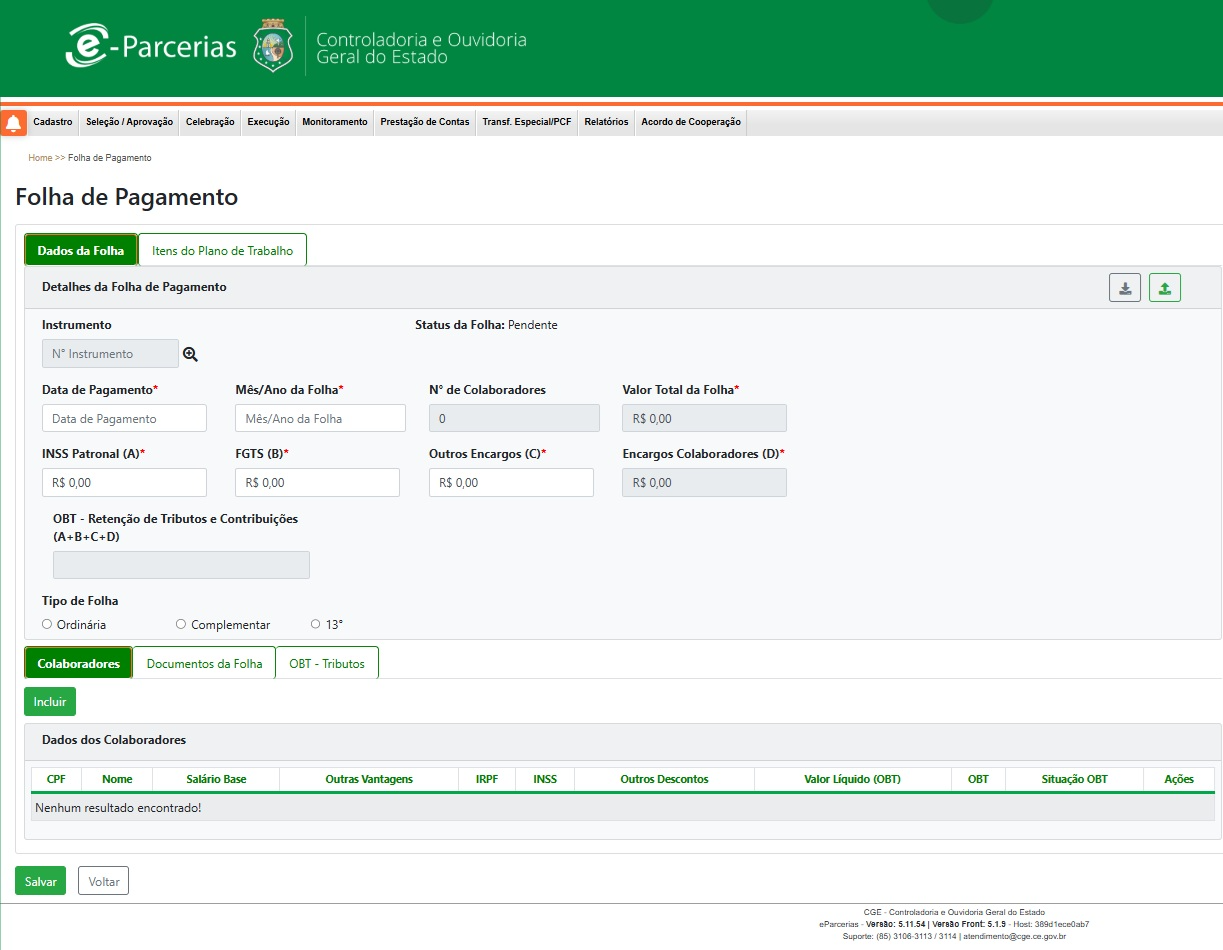Click the green upload file icon

click(1164, 287)
